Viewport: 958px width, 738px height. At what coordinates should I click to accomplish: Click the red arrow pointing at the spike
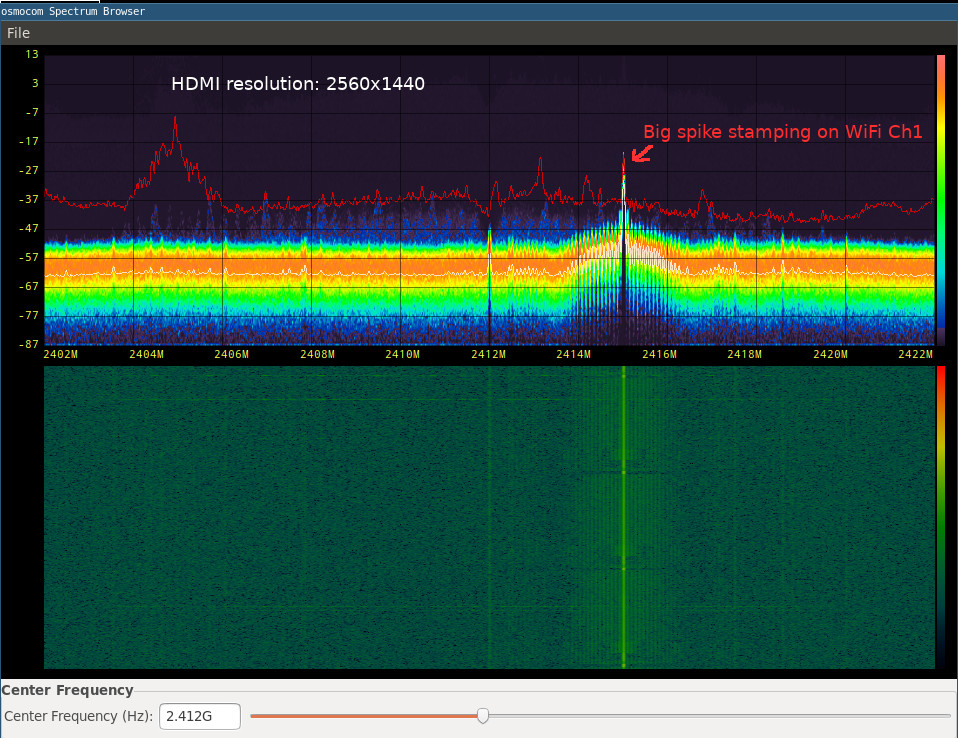pos(642,153)
